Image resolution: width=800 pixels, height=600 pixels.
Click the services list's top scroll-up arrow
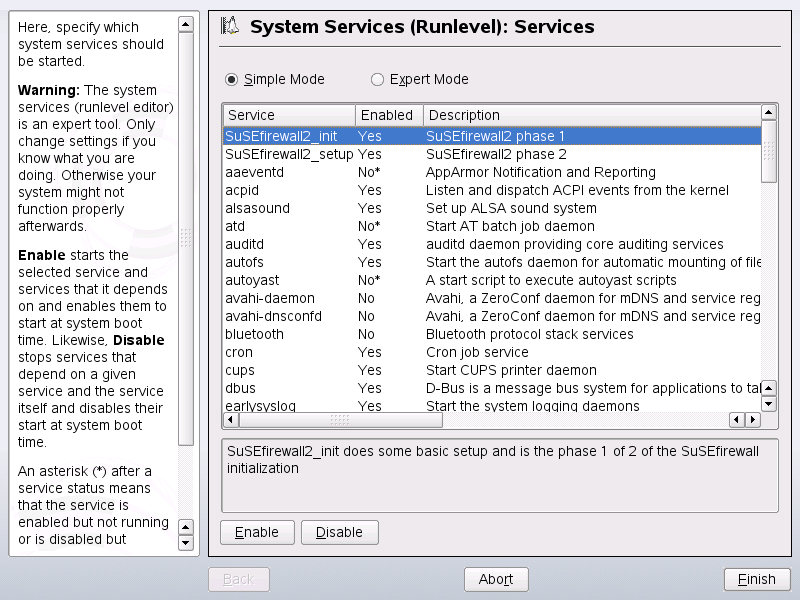[x=769, y=114]
